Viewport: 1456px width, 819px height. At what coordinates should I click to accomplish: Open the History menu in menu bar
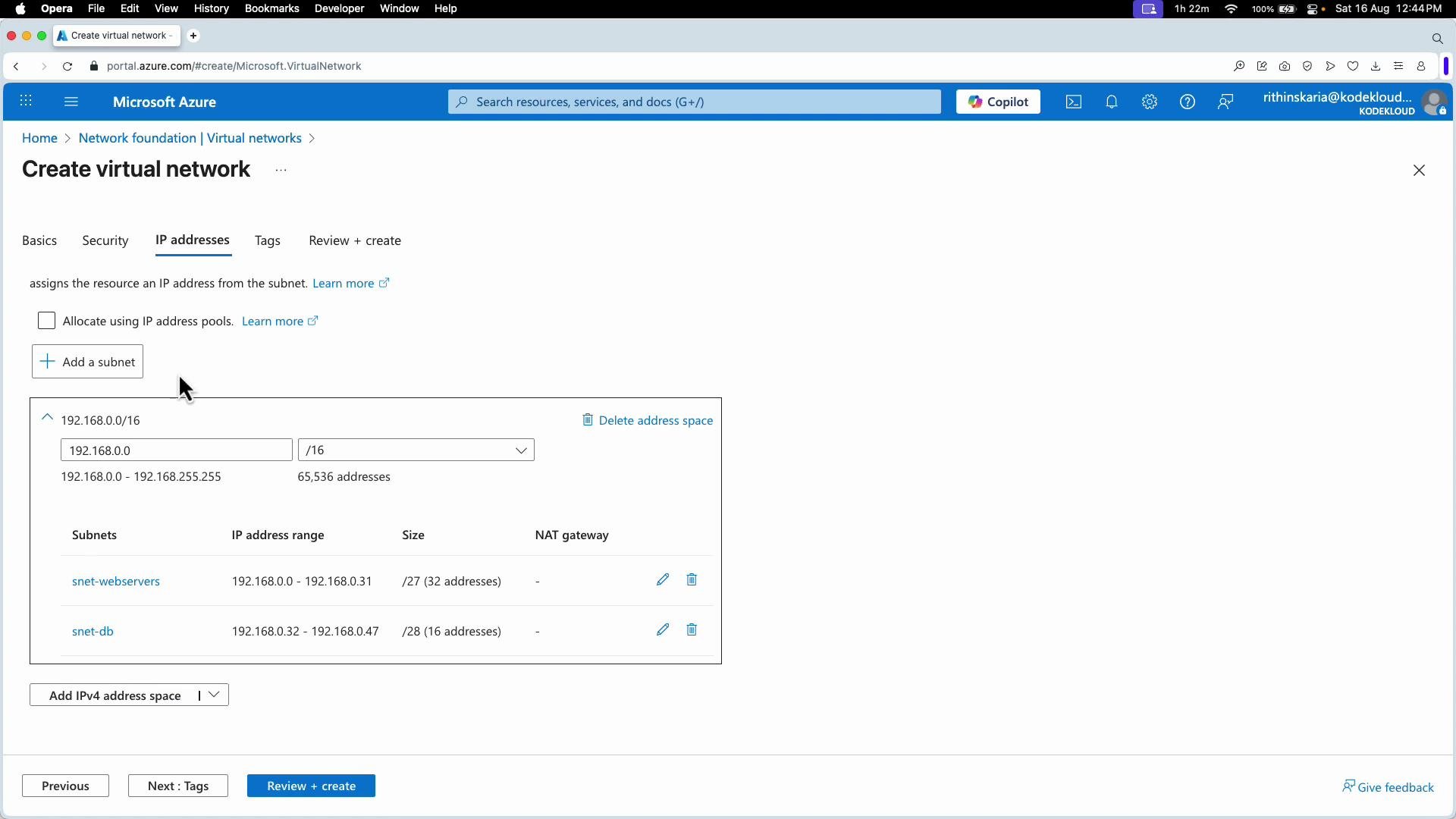point(211,9)
